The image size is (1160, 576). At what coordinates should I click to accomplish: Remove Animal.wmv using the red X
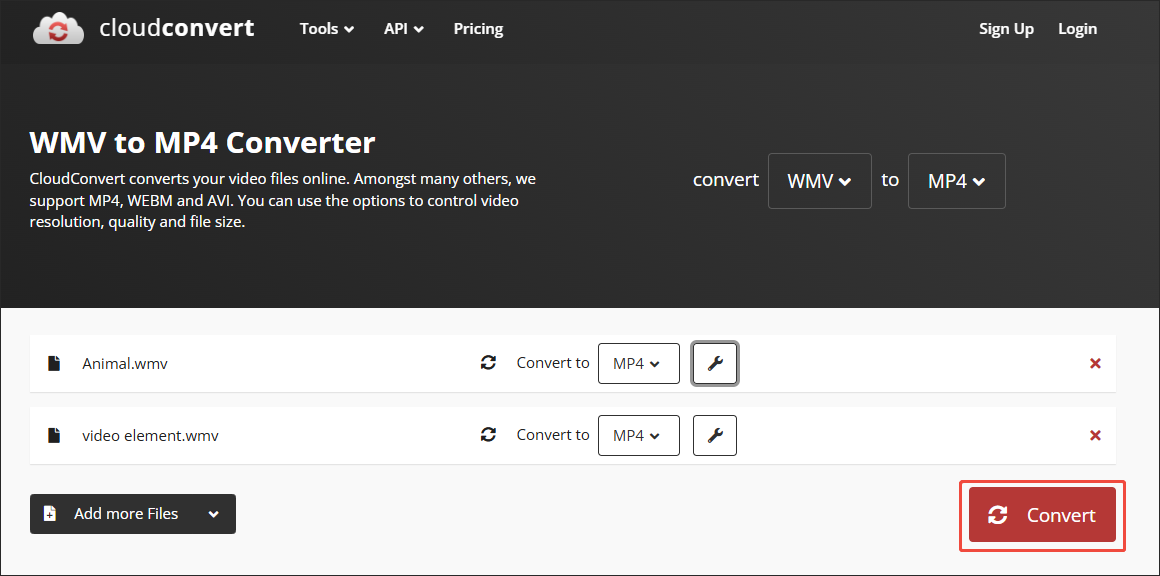(x=1095, y=363)
